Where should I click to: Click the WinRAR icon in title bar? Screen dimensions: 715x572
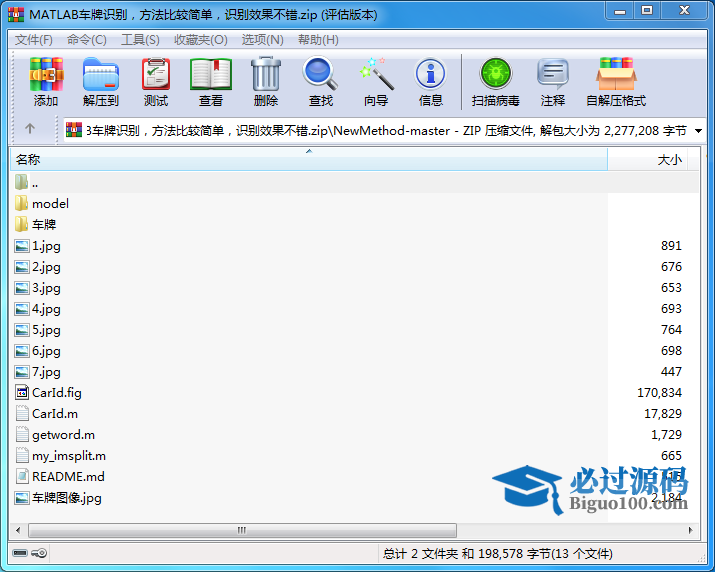[x=16, y=15]
